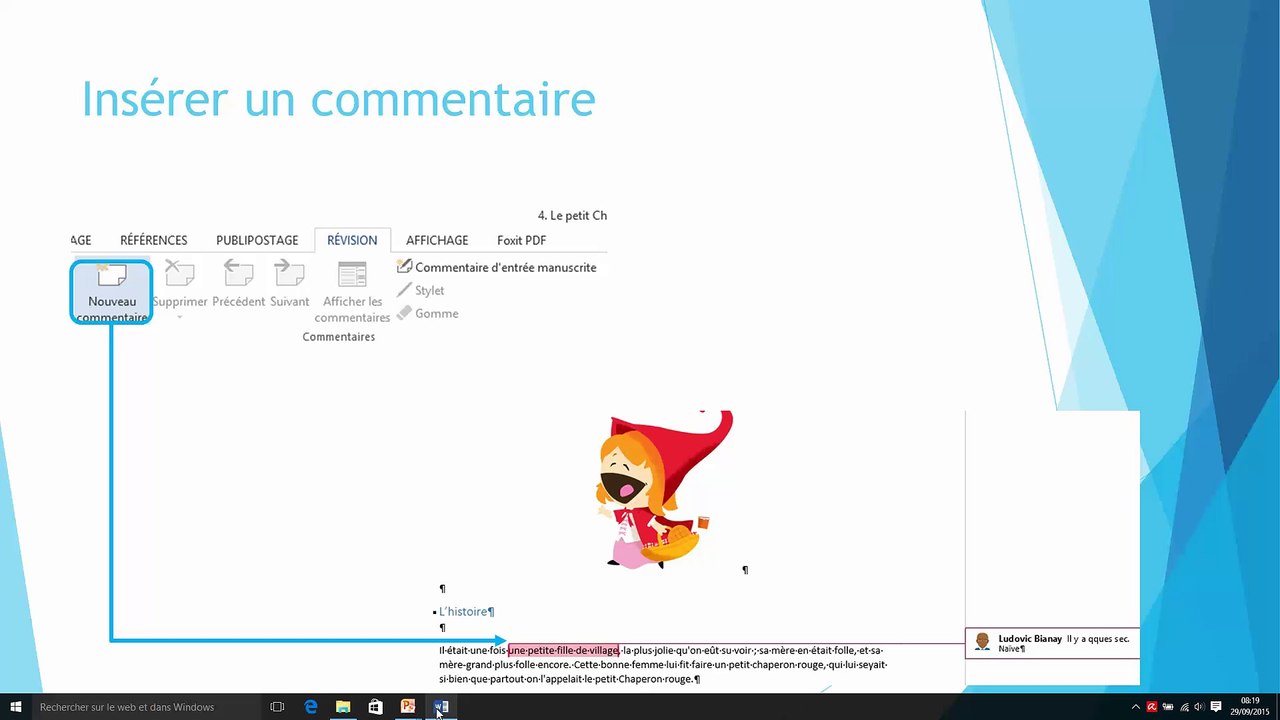Screen dimensions: 1280x720
Task: Switch to the RÉFÉRENCES tab
Action: click(x=153, y=240)
